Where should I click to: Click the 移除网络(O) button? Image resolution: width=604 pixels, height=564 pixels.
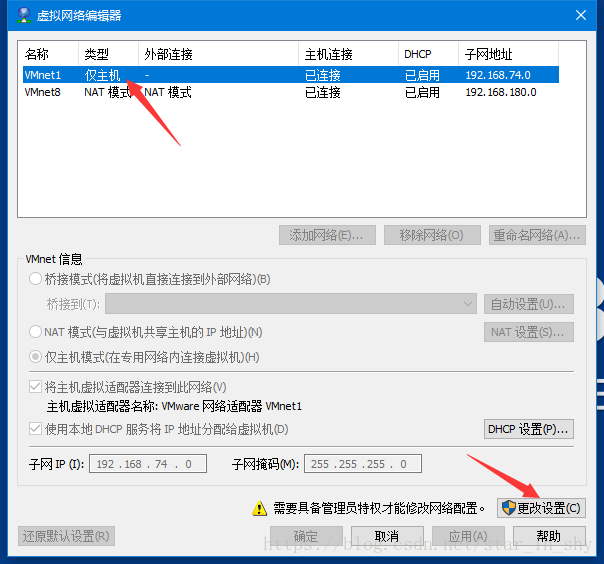click(x=432, y=235)
